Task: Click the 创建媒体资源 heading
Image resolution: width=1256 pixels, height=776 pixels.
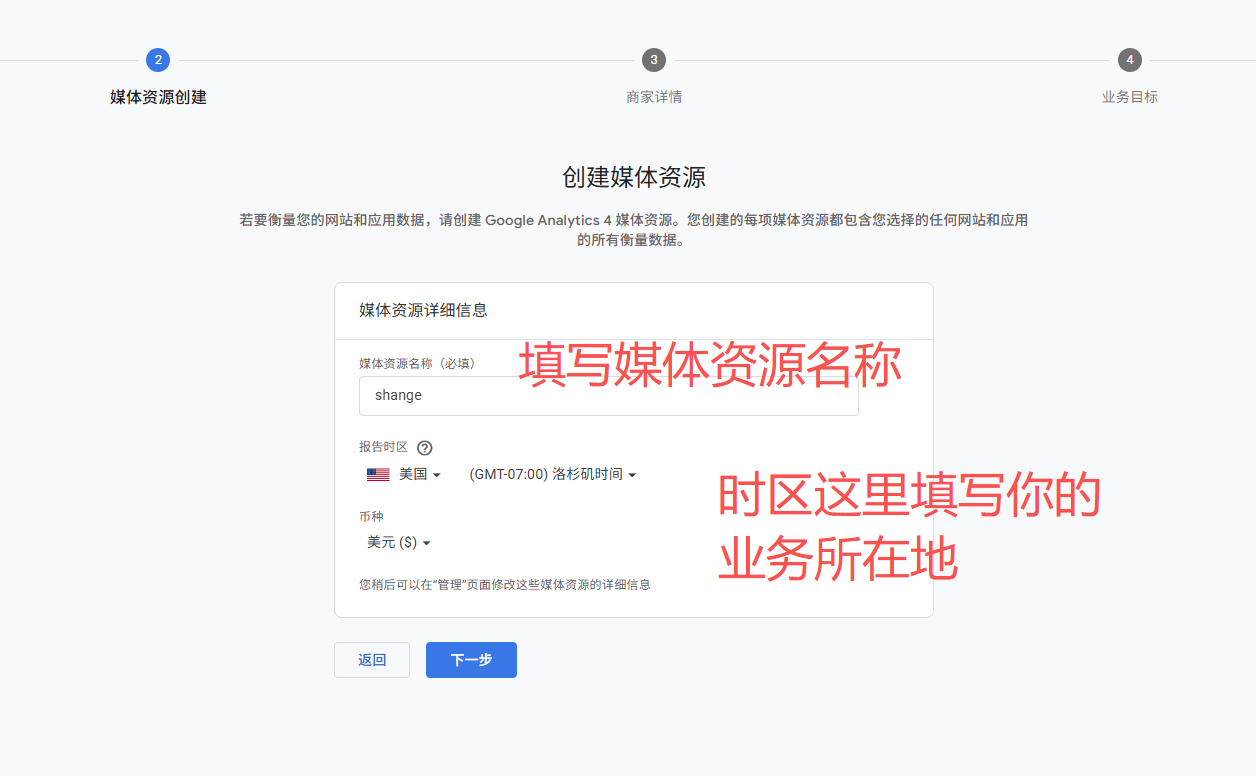Action: [x=634, y=178]
